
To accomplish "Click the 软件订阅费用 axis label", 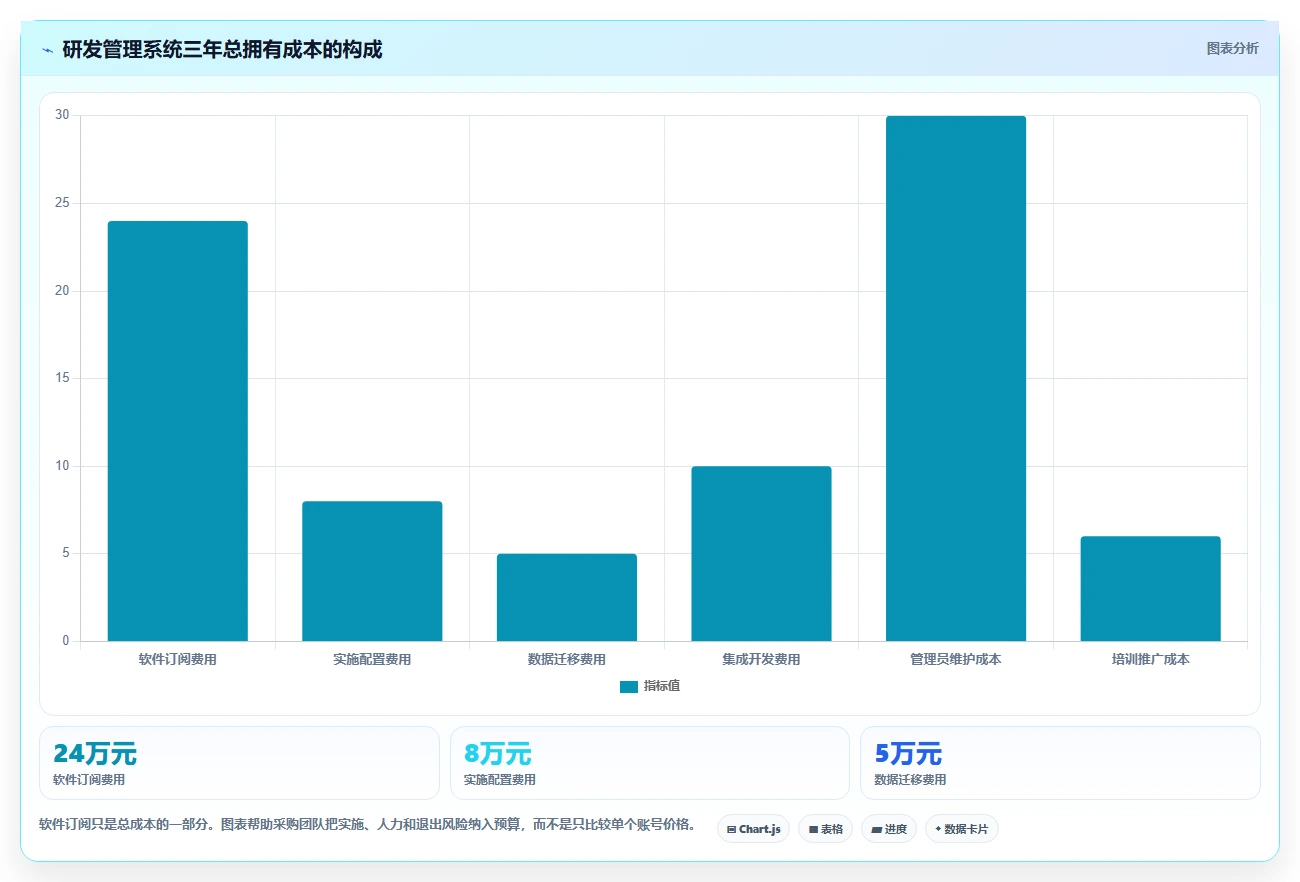I will pos(178,660).
